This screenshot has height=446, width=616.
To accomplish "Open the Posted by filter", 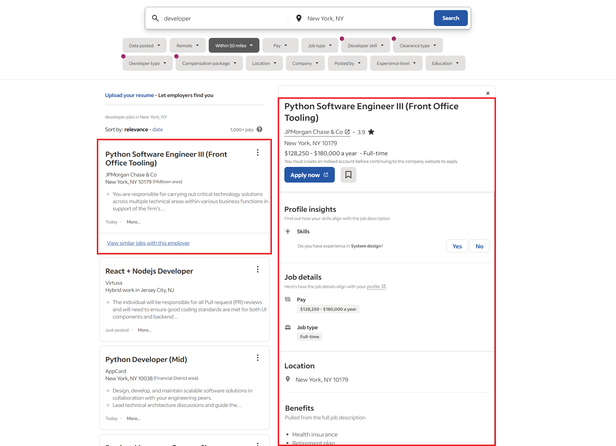I will pos(347,63).
